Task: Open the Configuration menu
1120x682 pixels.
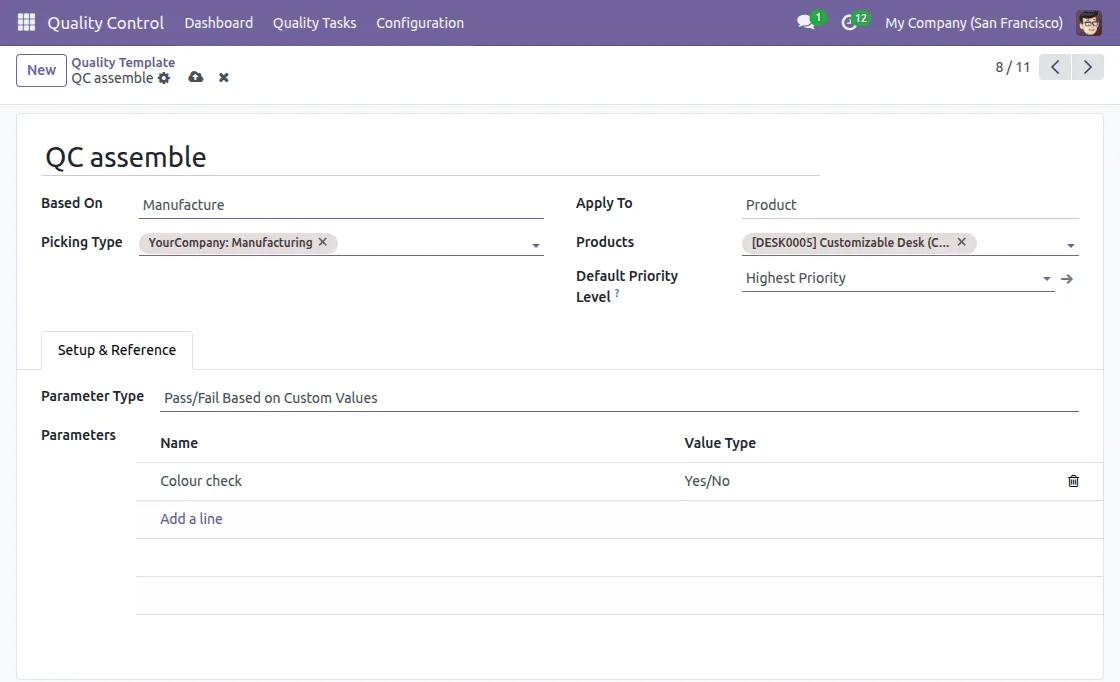Action: pyautogui.click(x=420, y=22)
